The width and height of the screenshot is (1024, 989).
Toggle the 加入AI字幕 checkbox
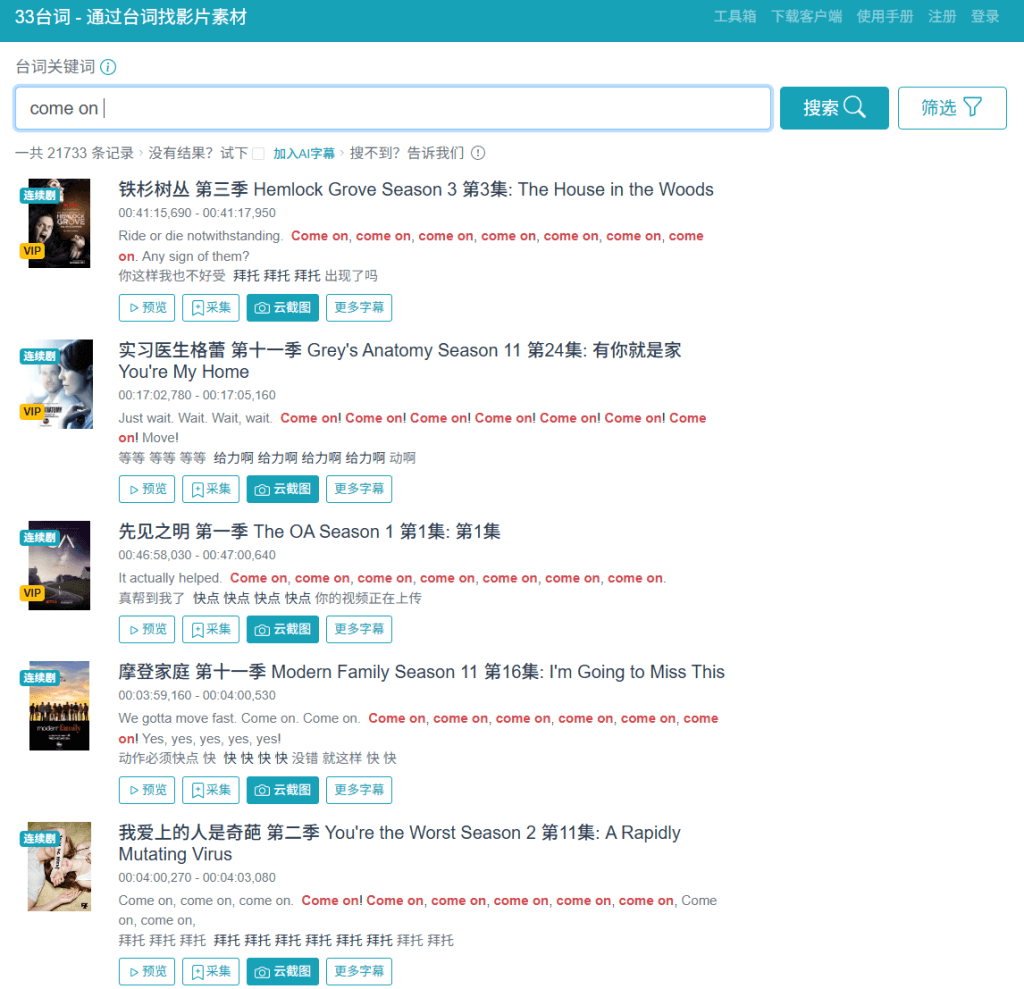(x=258, y=153)
